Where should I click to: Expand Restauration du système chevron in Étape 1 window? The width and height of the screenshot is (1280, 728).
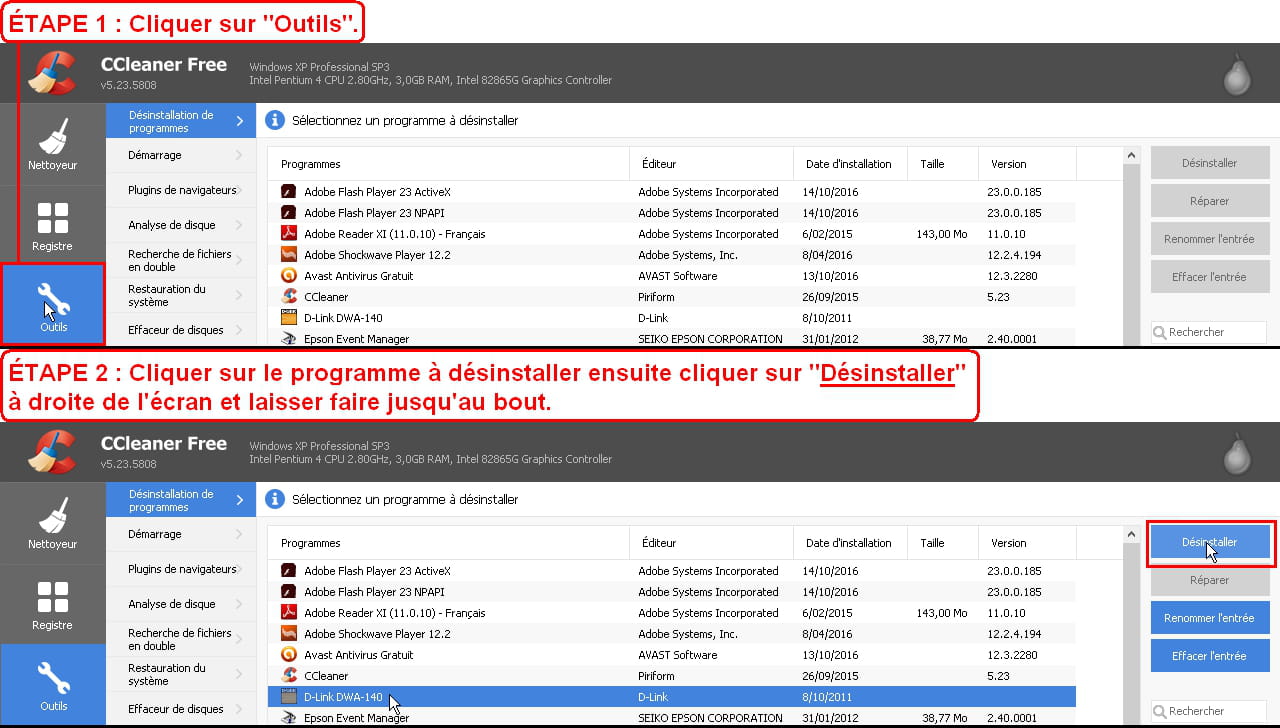(239, 295)
